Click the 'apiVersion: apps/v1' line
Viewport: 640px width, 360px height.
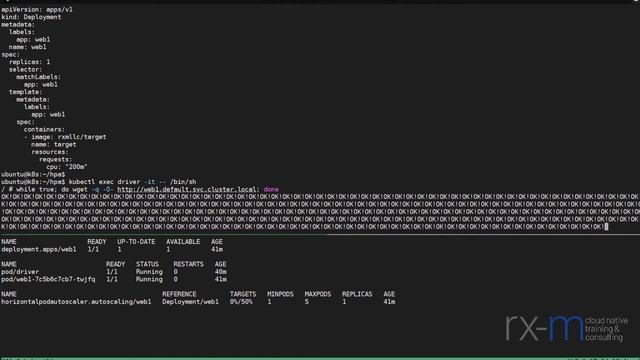click(x=37, y=9)
